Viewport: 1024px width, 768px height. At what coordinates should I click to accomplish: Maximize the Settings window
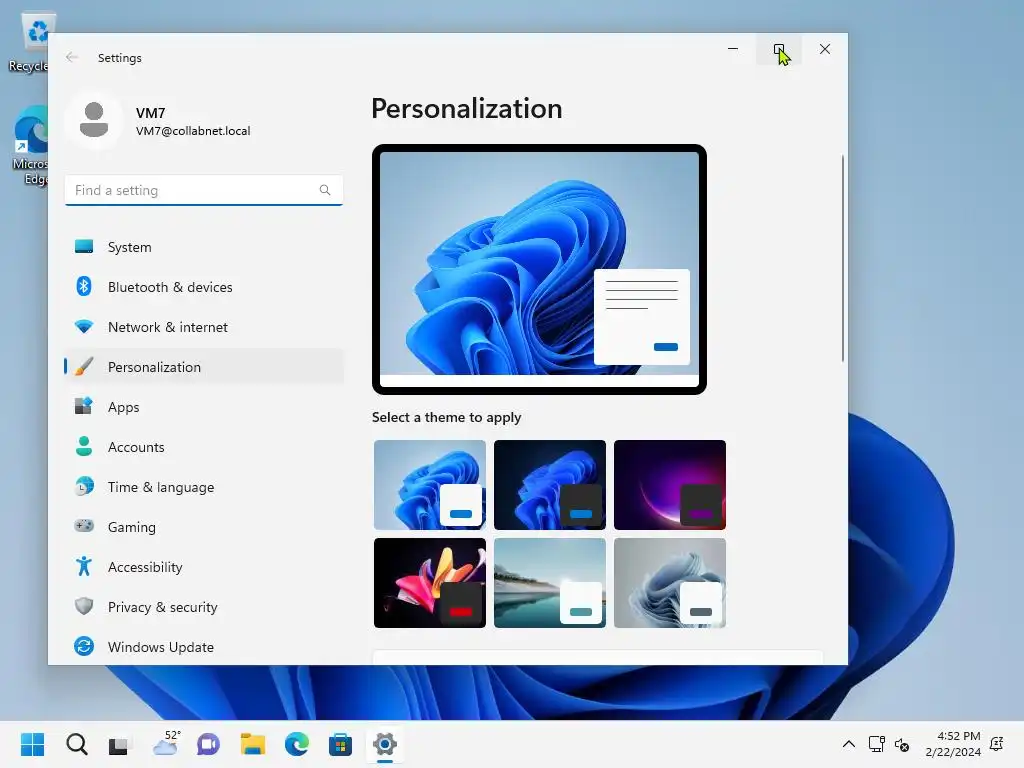point(779,49)
